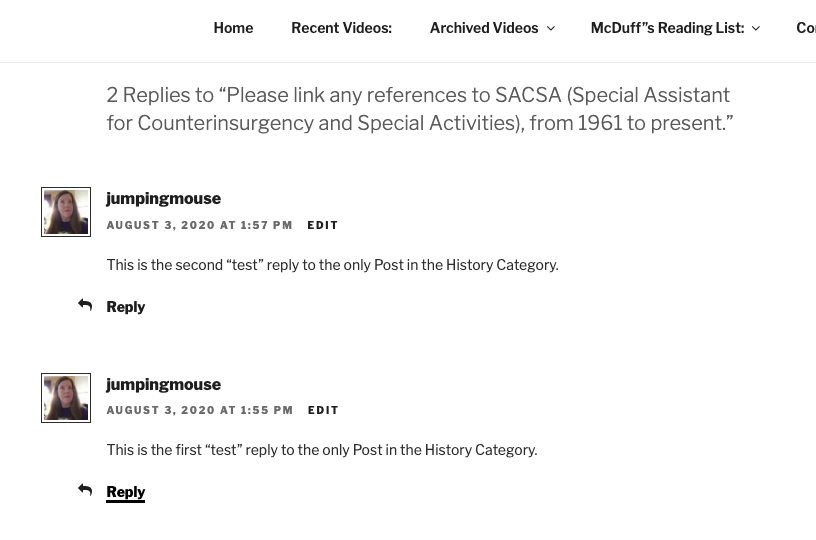This screenshot has width=816, height=540.
Task: Reply to the first test comment
Action: tap(125, 492)
